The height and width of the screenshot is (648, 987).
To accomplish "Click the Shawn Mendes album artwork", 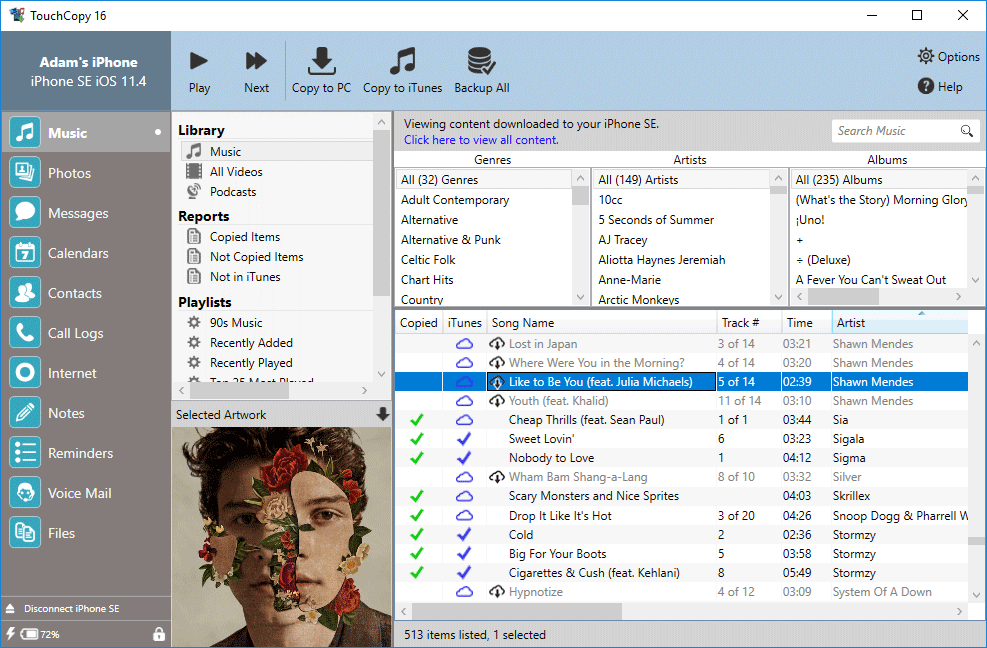I will click(x=281, y=537).
